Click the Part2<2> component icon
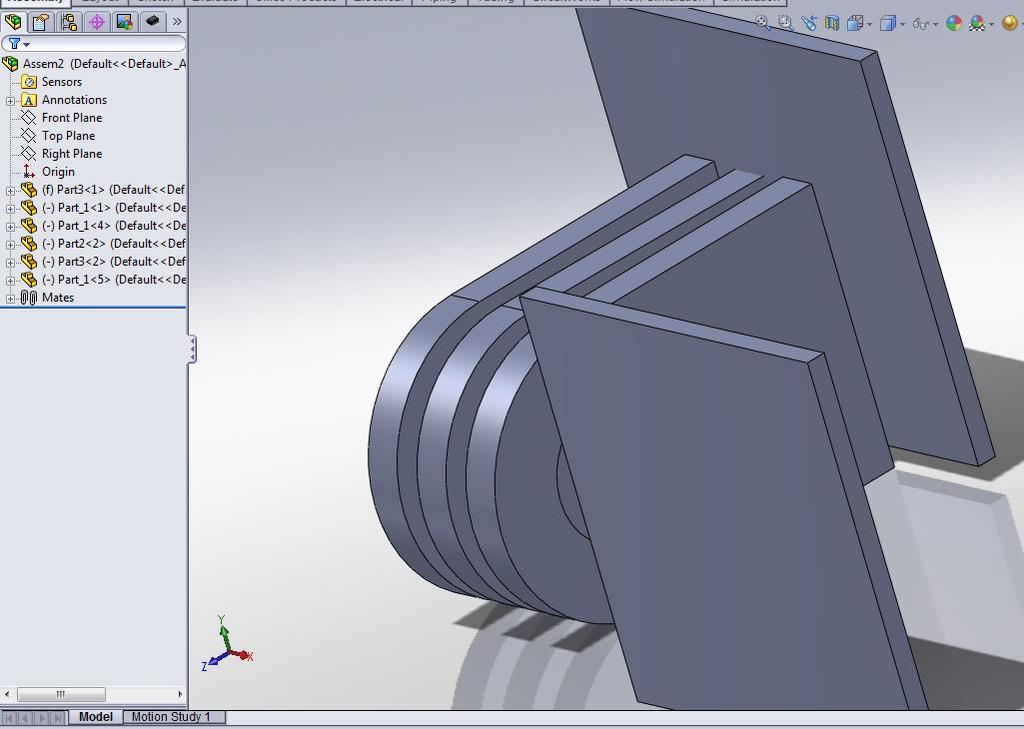 pos(29,244)
